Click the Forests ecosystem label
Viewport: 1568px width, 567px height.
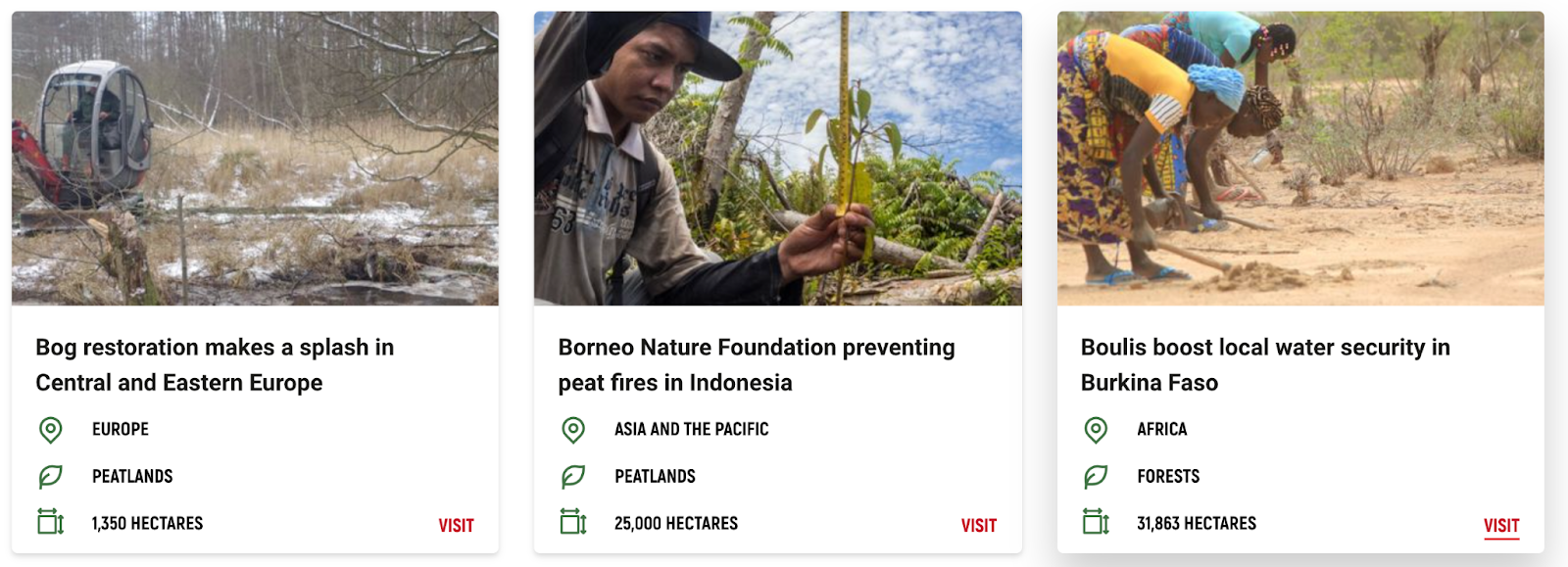point(1168,477)
